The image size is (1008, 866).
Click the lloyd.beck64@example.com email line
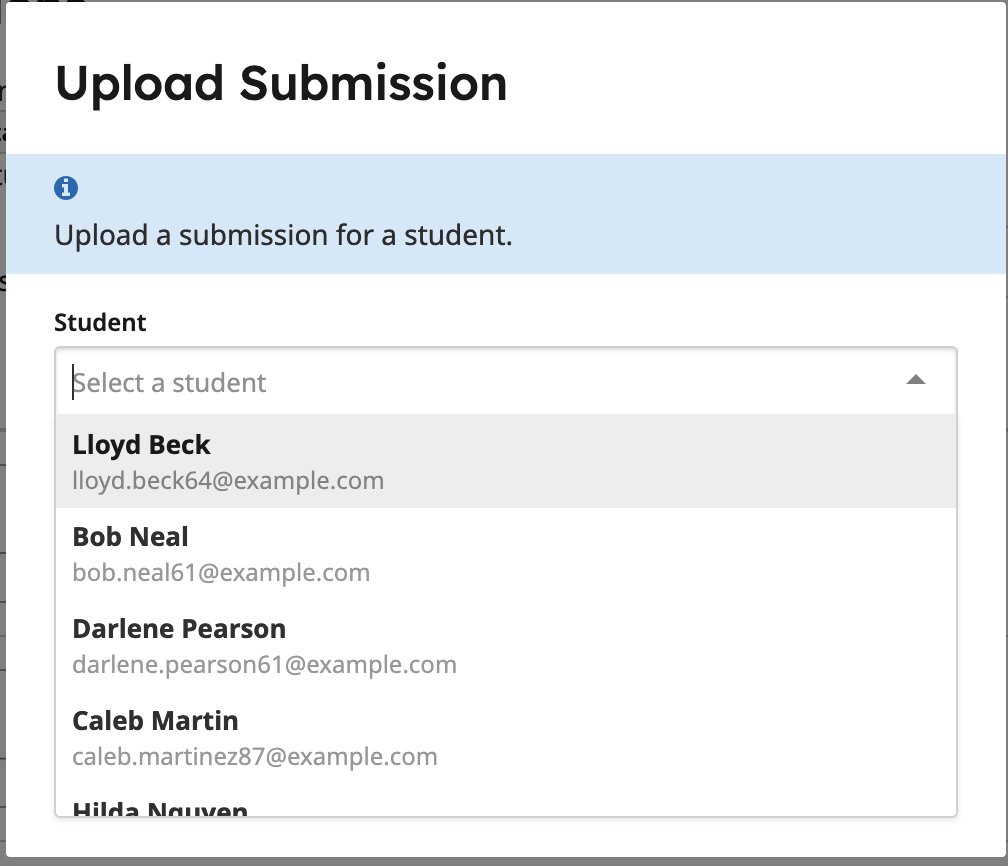[x=228, y=481]
